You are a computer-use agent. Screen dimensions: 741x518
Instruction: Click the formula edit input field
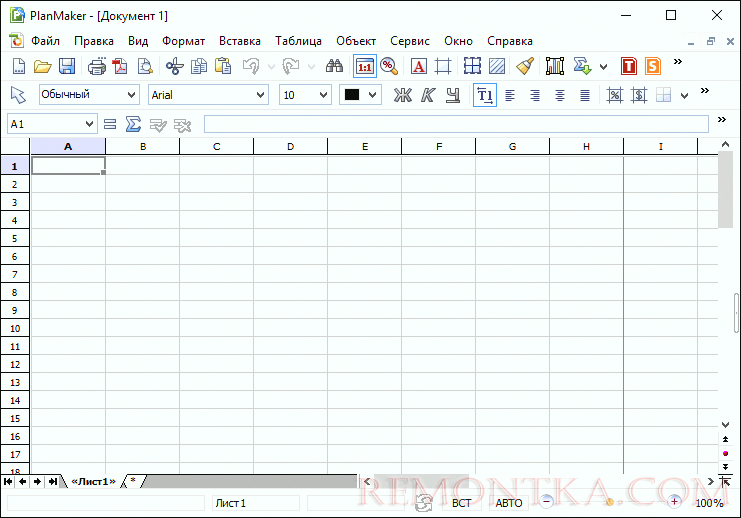click(x=456, y=124)
